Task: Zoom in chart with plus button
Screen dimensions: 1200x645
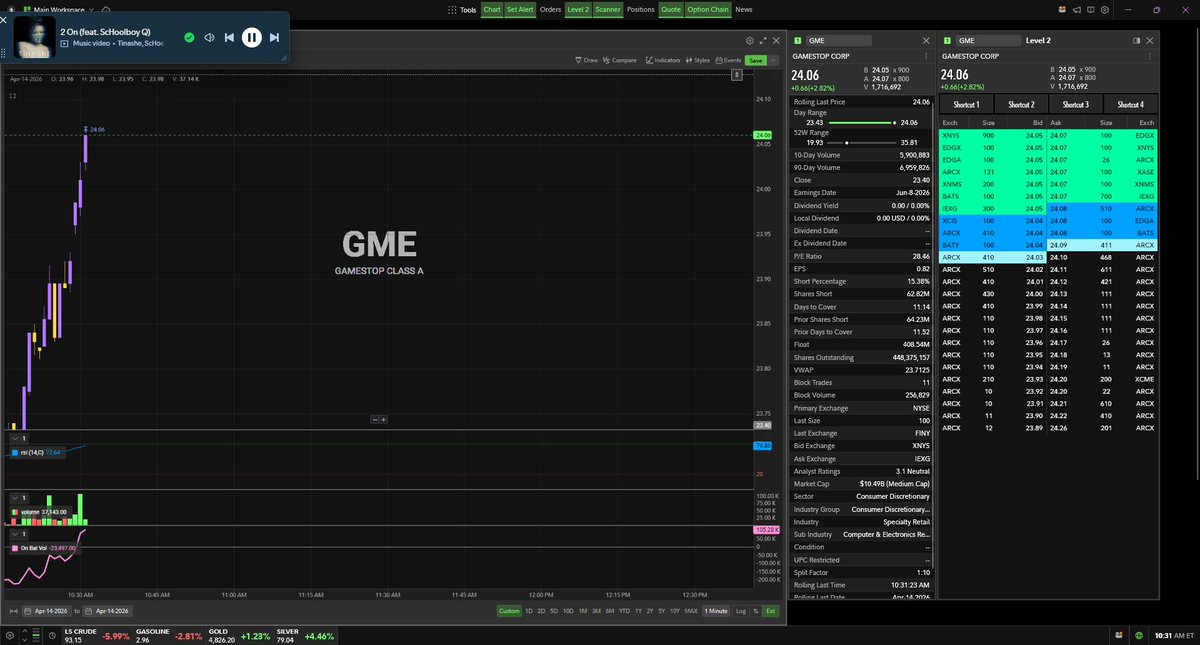Action: coord(383,420)
